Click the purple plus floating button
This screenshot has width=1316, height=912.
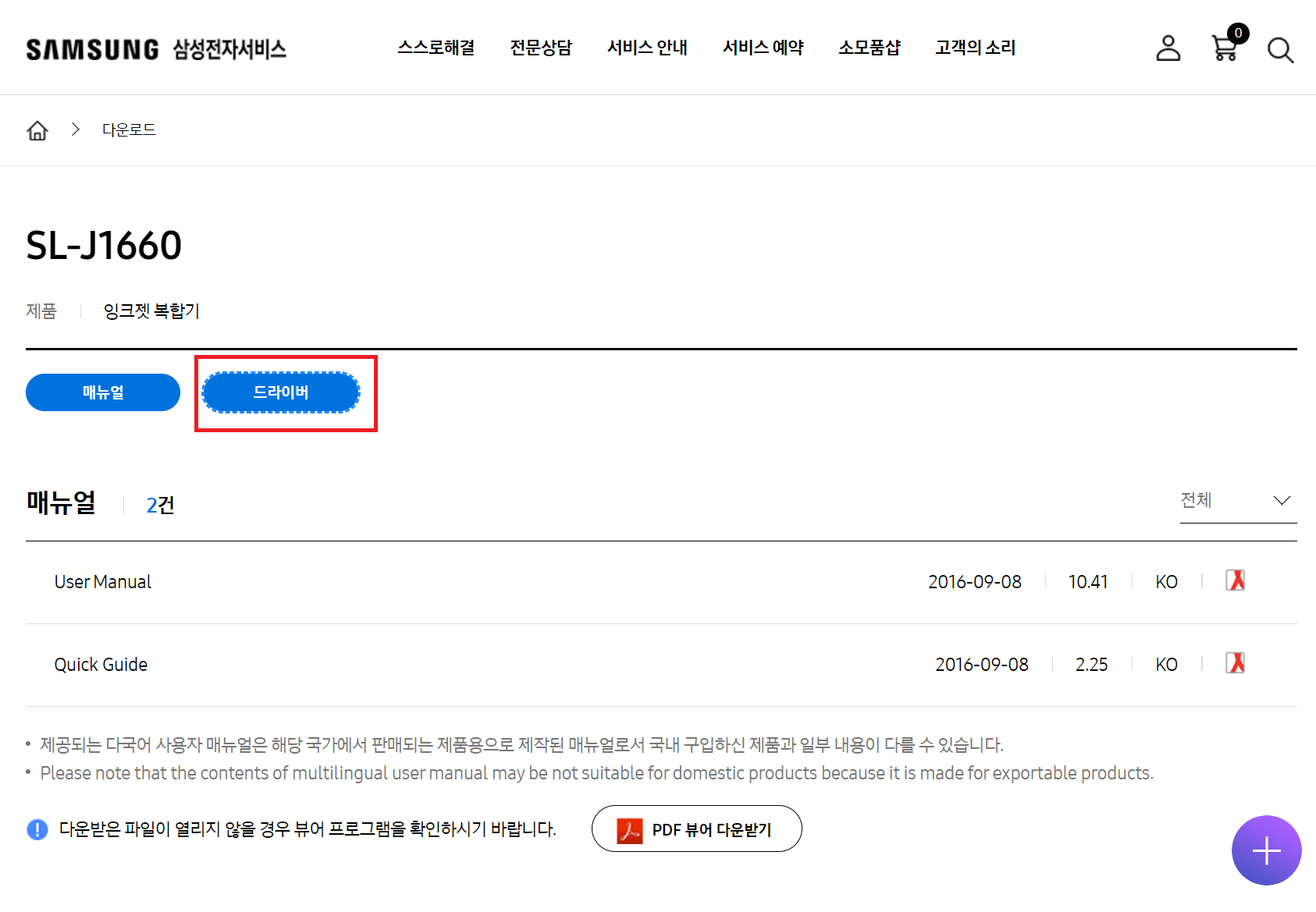pyautogui.click(x=1266, y=850)
